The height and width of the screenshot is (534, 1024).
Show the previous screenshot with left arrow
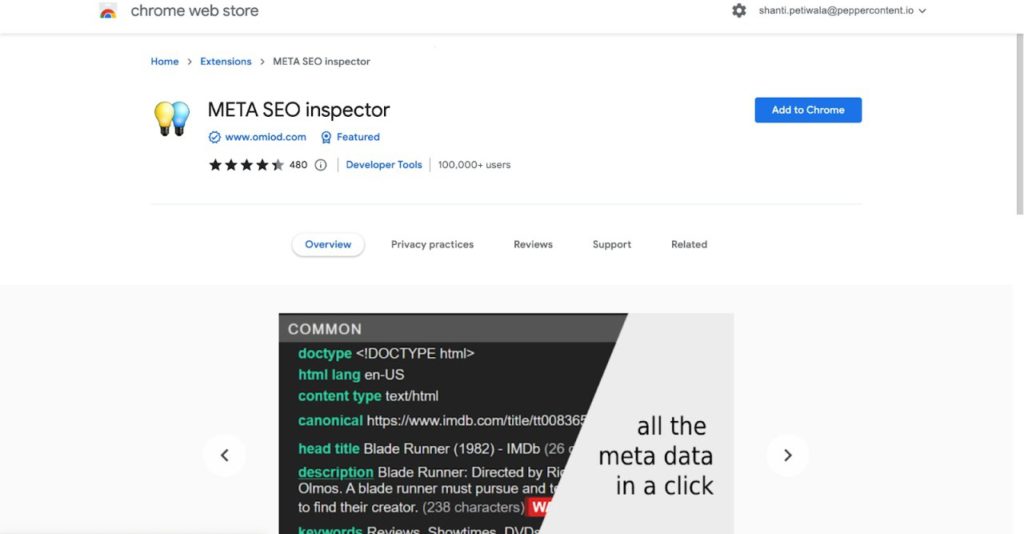tap(224, 455)
